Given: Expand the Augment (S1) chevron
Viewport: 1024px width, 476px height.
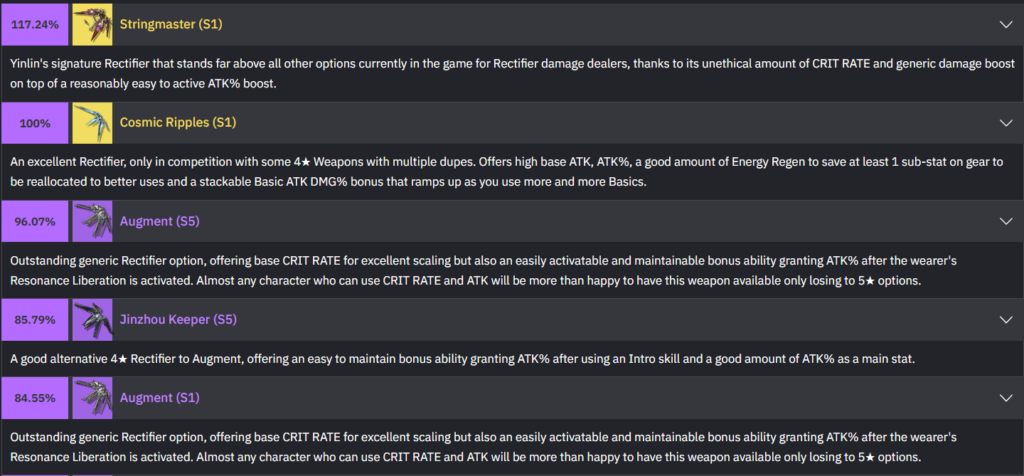Looking at the screenshot, I should coord(1006,398).
